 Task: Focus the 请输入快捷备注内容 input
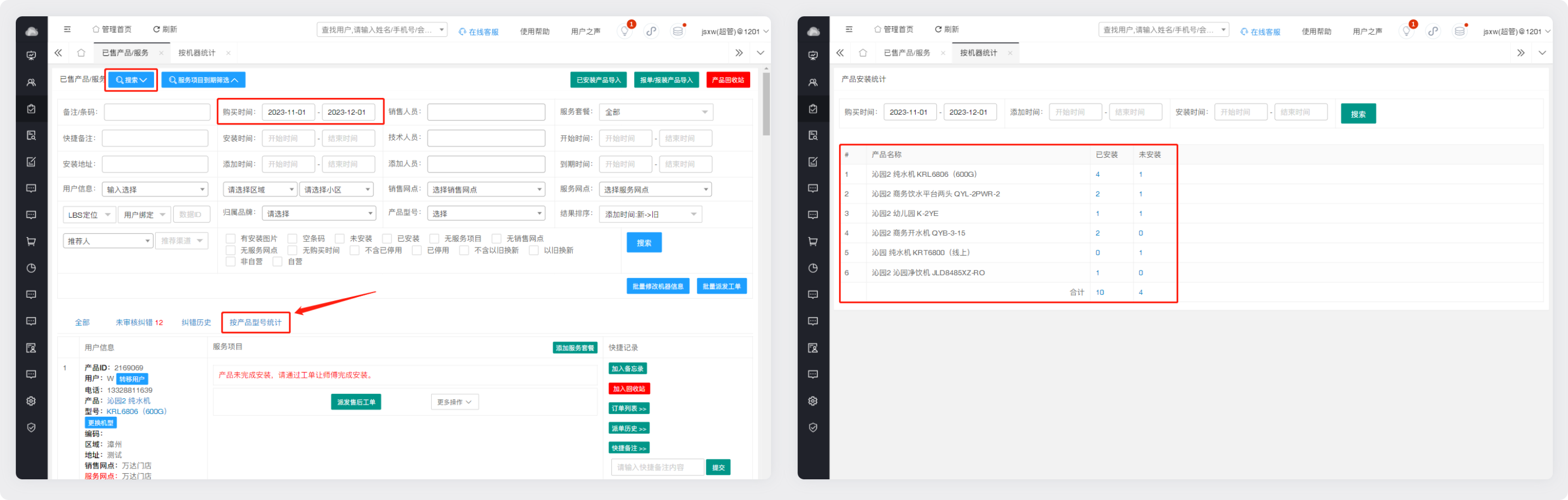[x=657, y=467]
